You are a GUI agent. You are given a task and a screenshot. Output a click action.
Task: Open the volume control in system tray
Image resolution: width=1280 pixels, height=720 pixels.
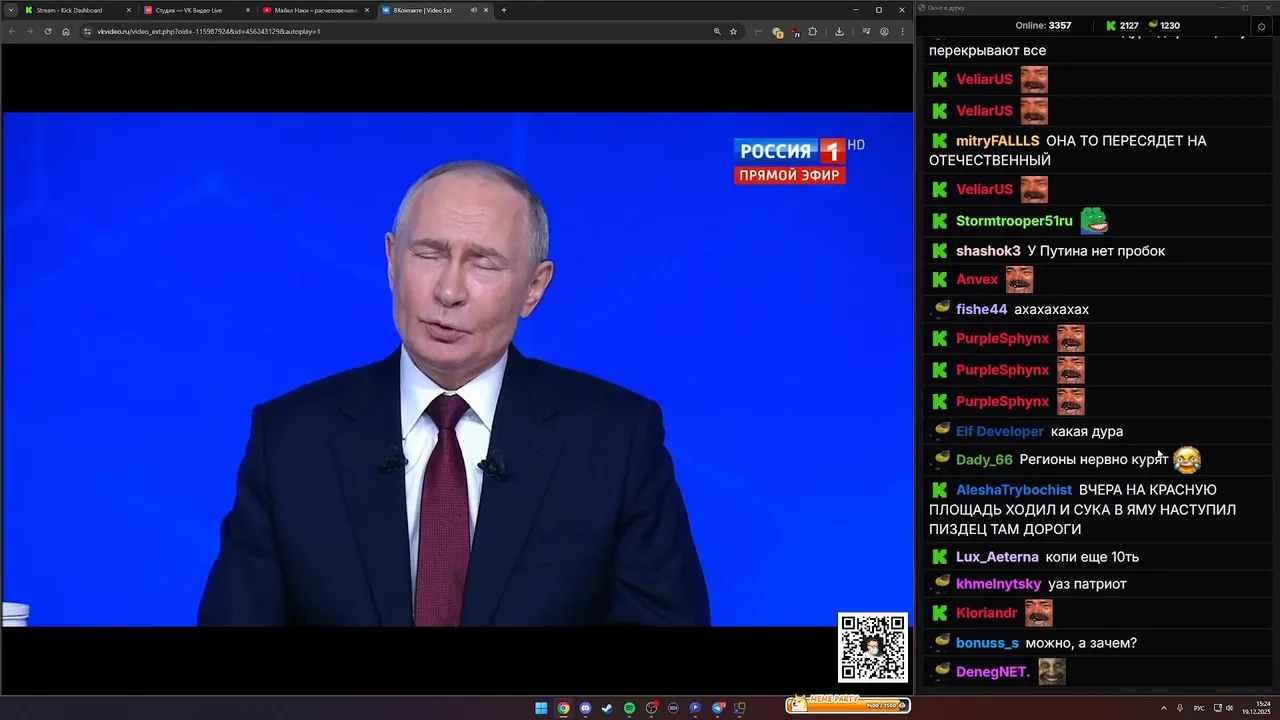[1229, 708]
